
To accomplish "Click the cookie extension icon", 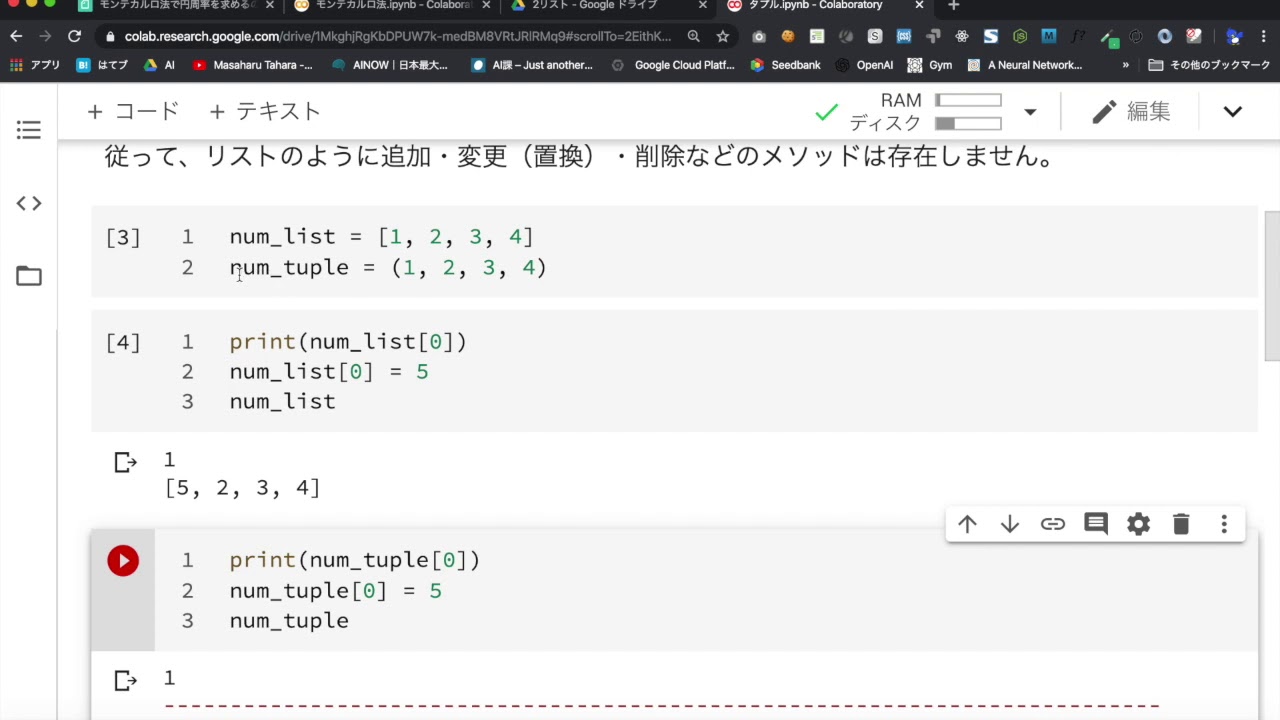I will pyautogui.click(x=788, y=37).
